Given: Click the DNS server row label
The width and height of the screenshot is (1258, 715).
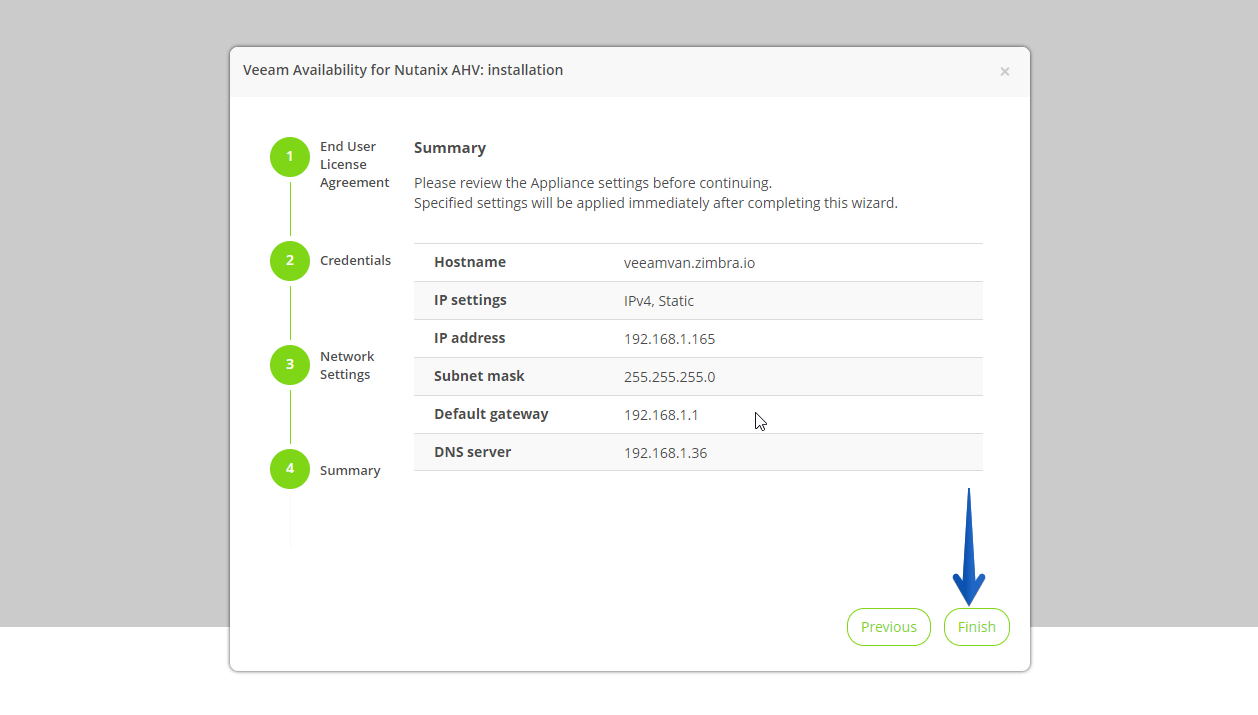Looking at the screenshot, I should pos(473,452).
